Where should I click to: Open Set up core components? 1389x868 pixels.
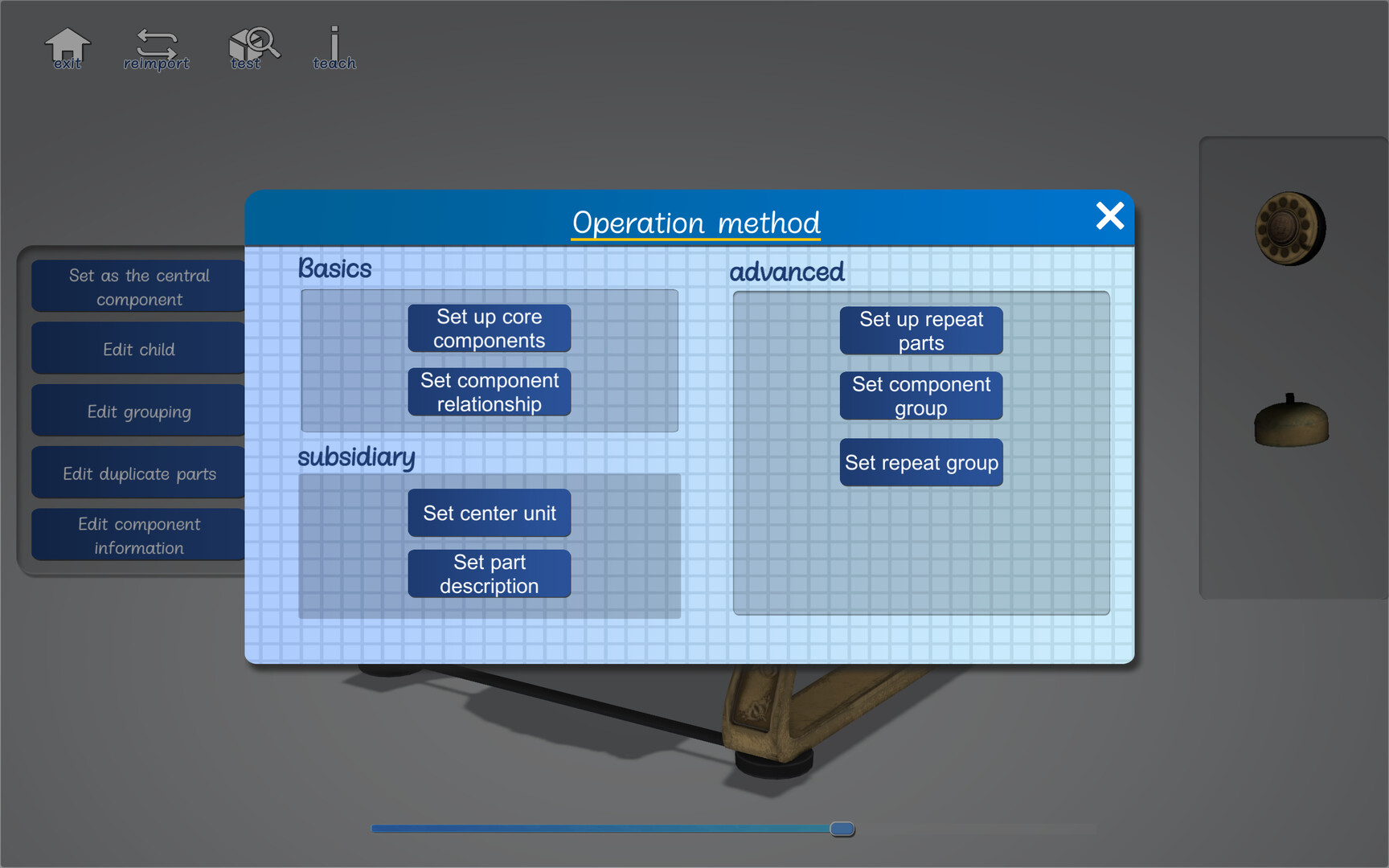pos(490,328)
